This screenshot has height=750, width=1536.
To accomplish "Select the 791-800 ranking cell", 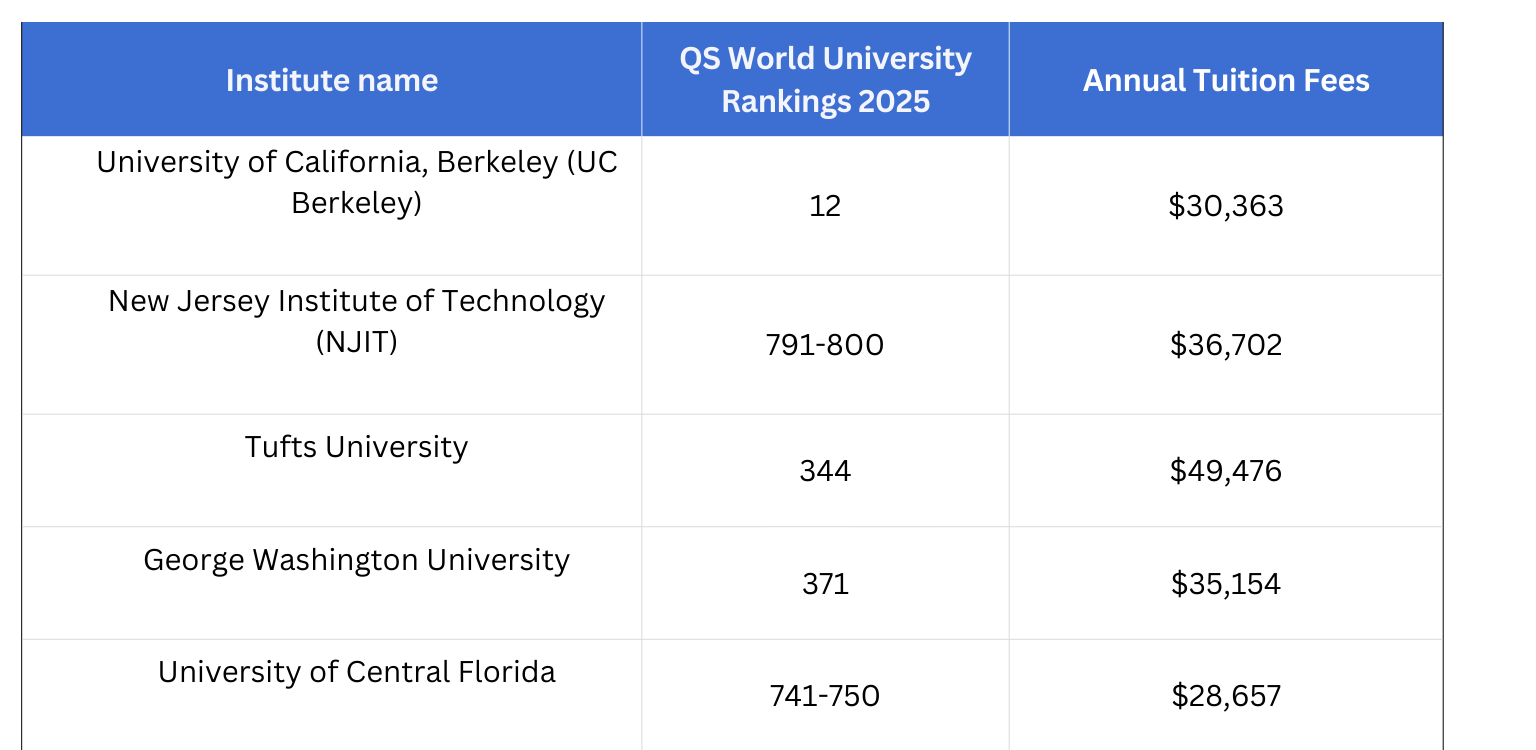I will point(825,345).
